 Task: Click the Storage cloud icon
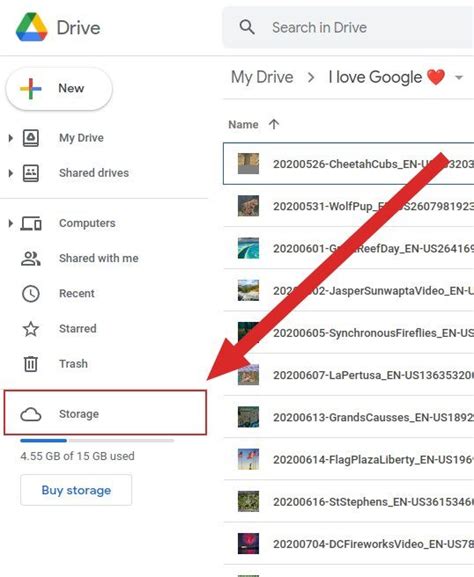pyautogui.click(x=31, y=414)
